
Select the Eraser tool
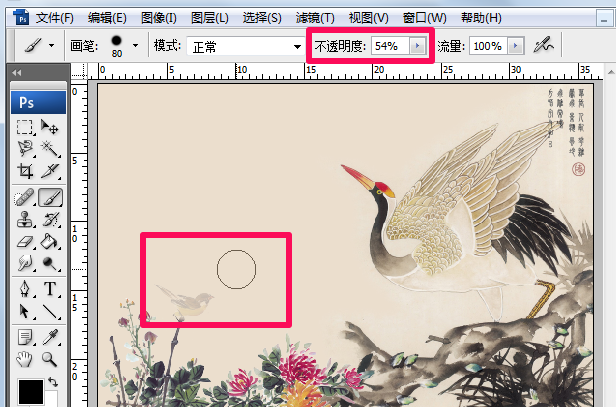click(25, 241)
